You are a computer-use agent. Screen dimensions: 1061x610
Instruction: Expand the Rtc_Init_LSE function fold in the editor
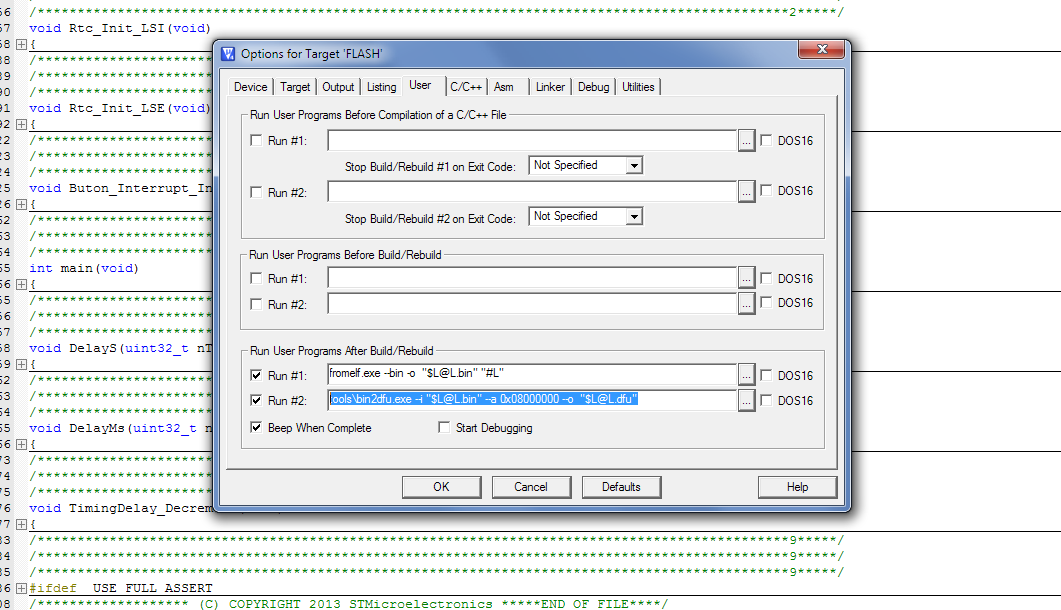pyautogui.click(x=21, y=124)
